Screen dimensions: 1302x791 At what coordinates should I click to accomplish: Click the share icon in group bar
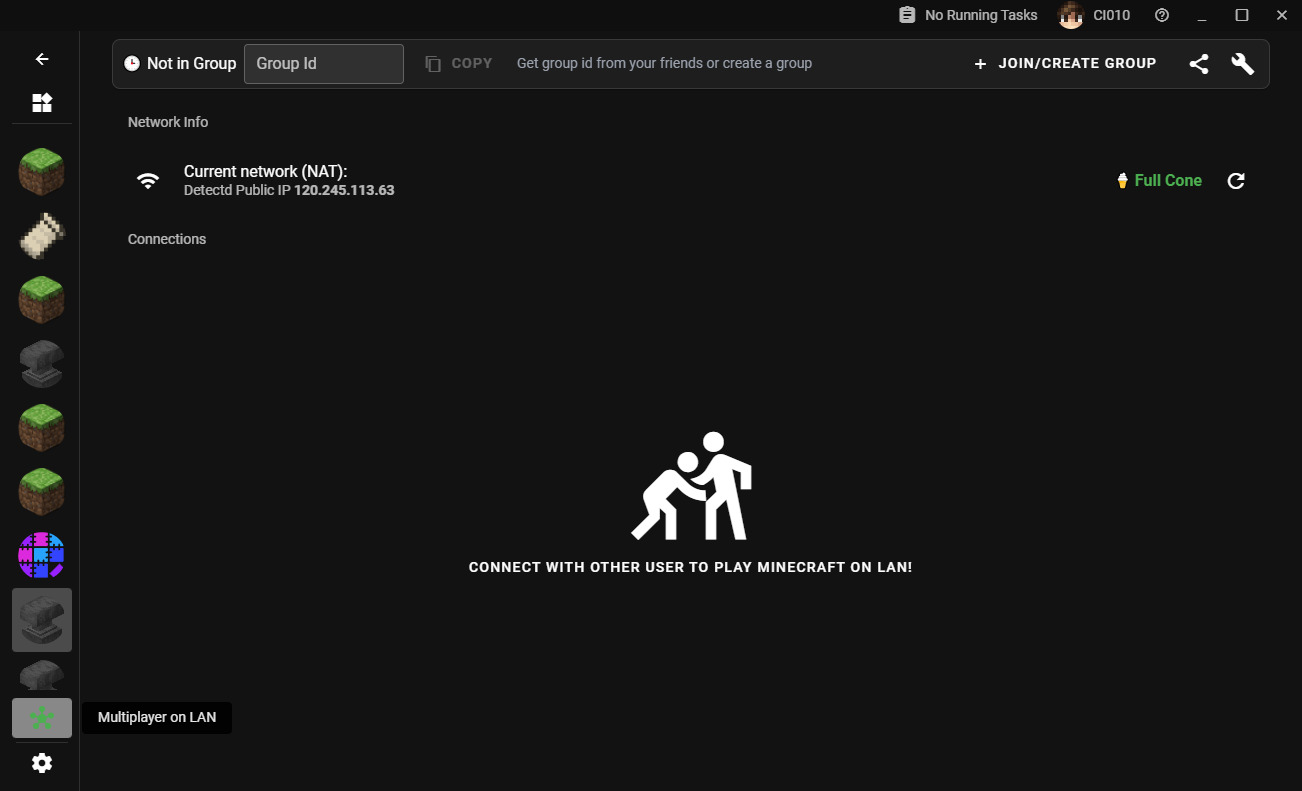1199,64
